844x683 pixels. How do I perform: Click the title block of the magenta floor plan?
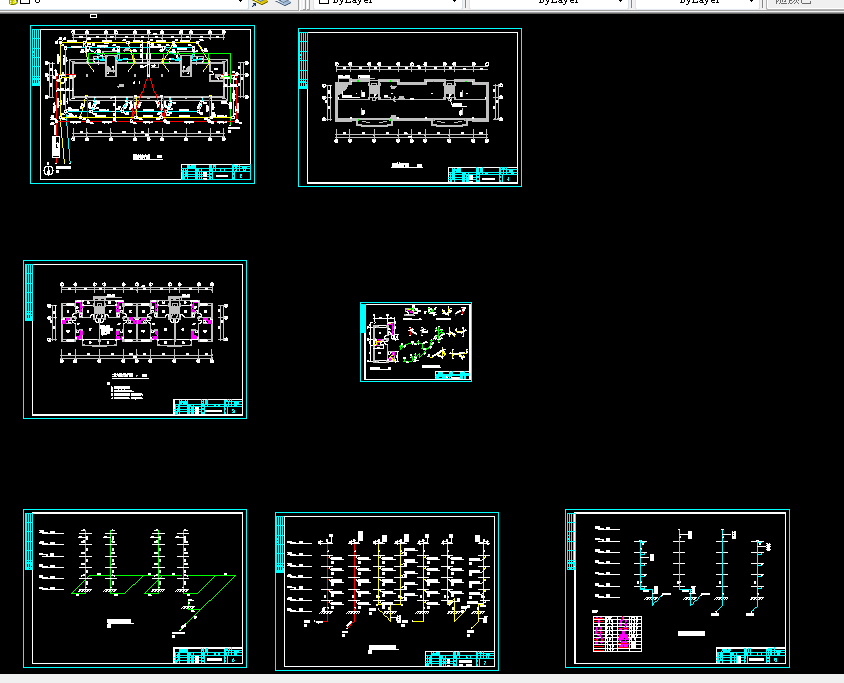point(208,407)
